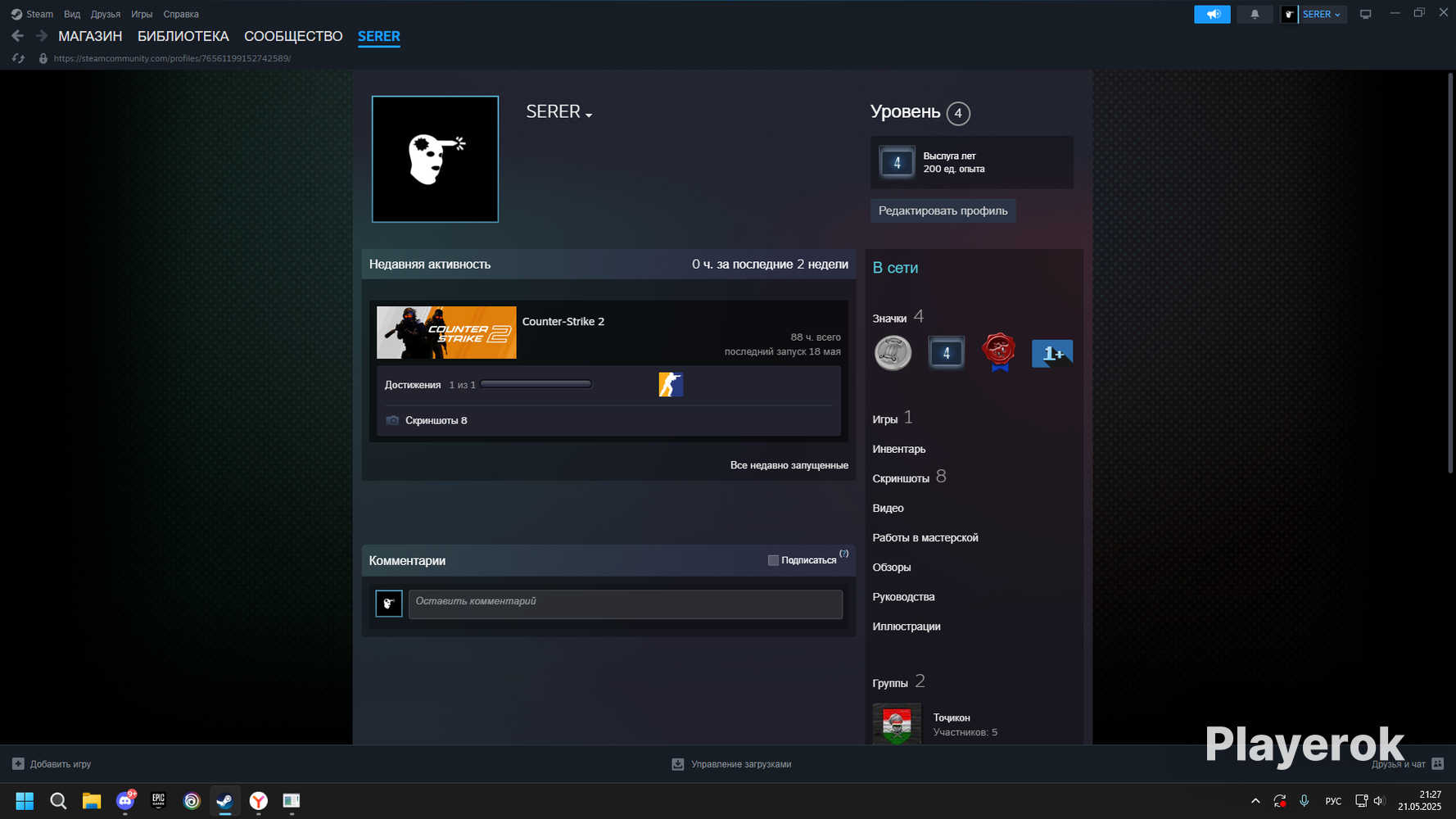Open the Все недавно запущенные link

coord(789,465)
